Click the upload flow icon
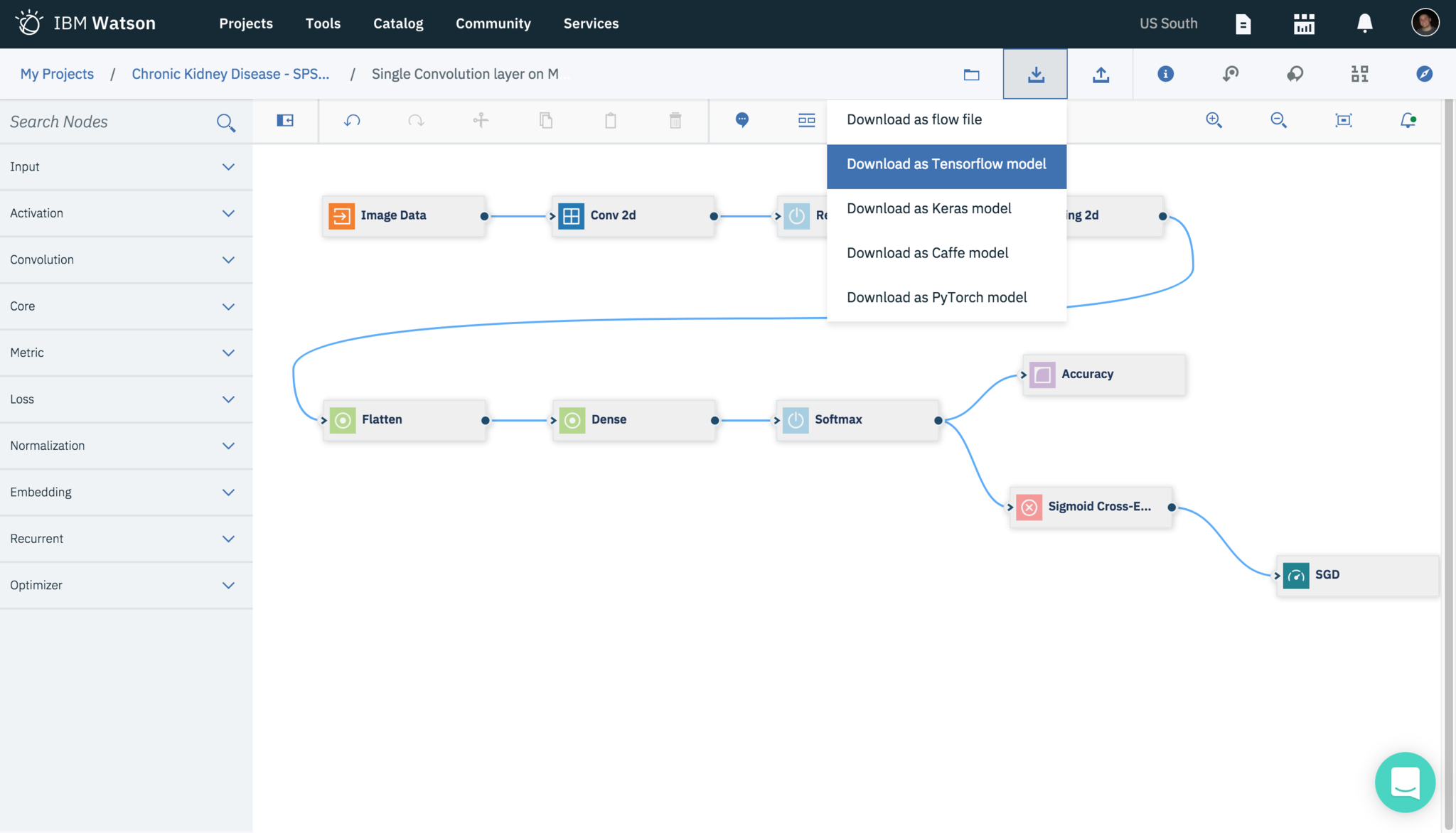This screenshot has height=833, width=1456. tap(1101, 73)
